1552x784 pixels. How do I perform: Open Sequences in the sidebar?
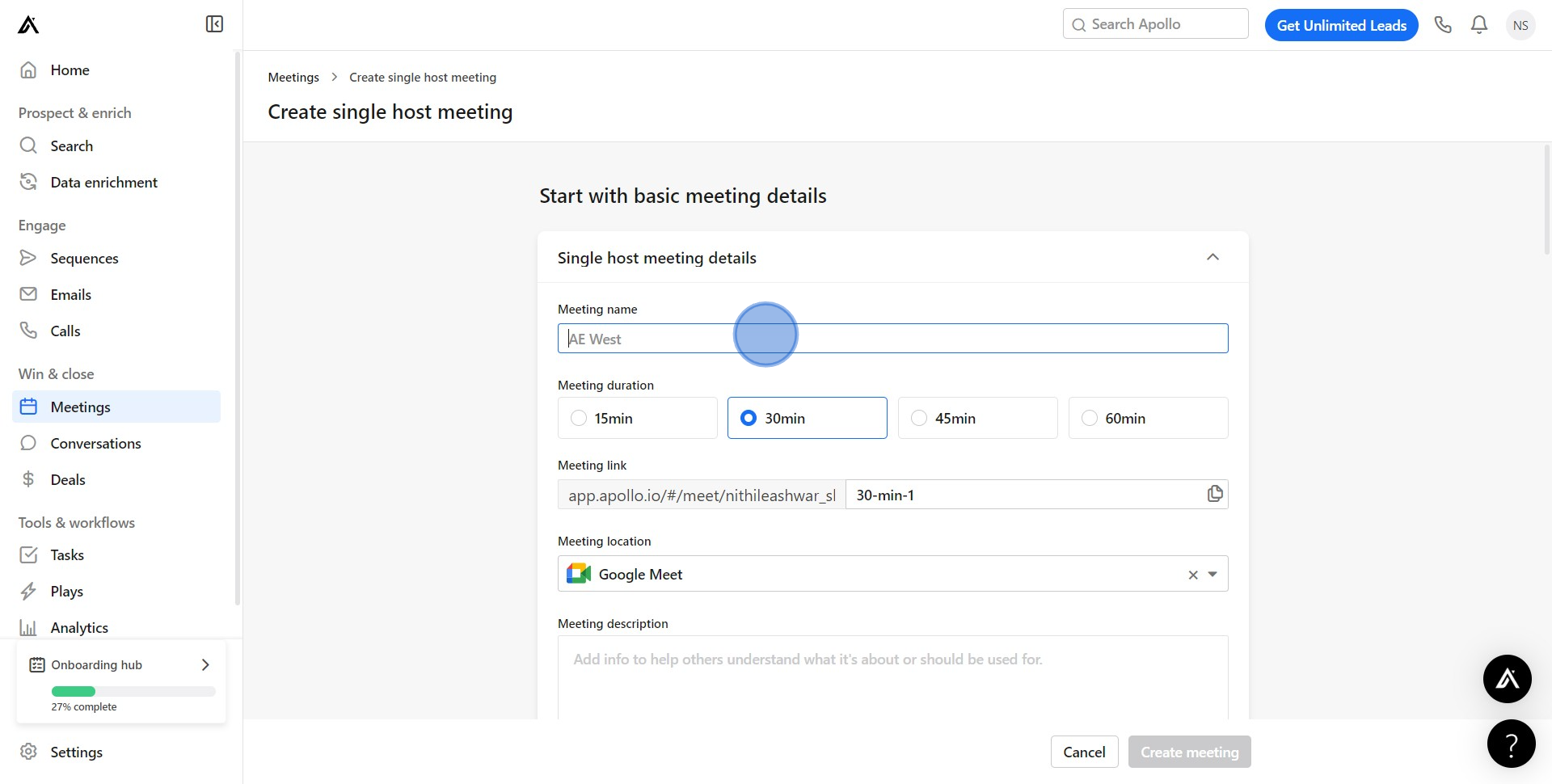(116, 258)
